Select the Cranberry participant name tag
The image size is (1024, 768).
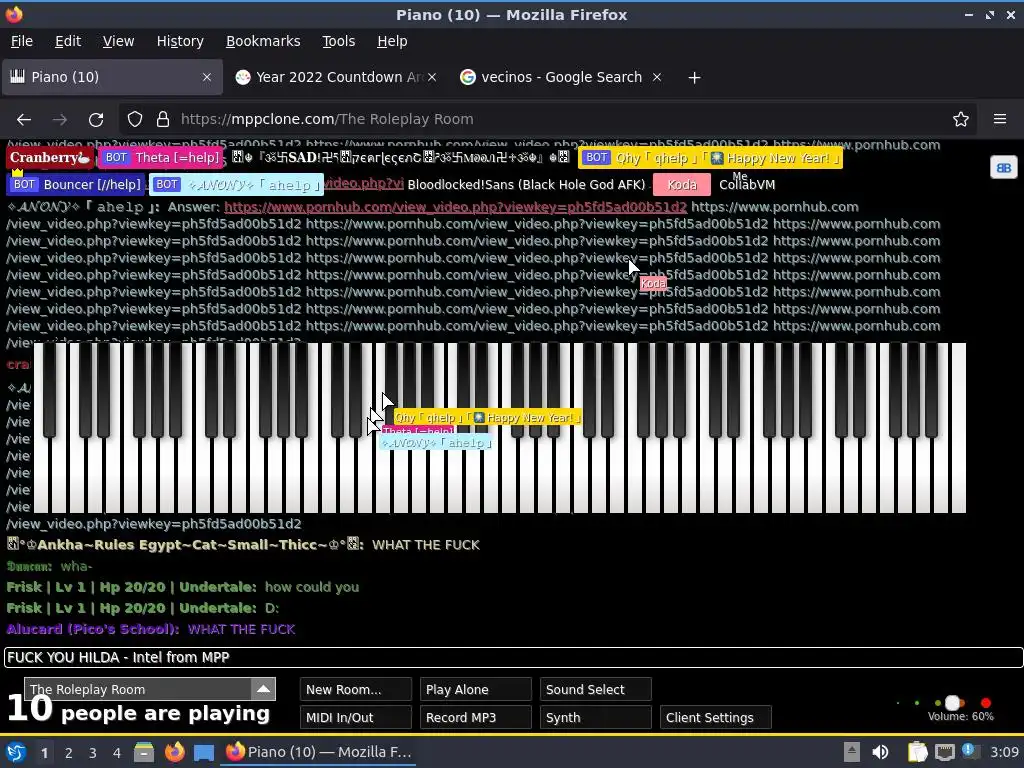[x=50, y=157]
